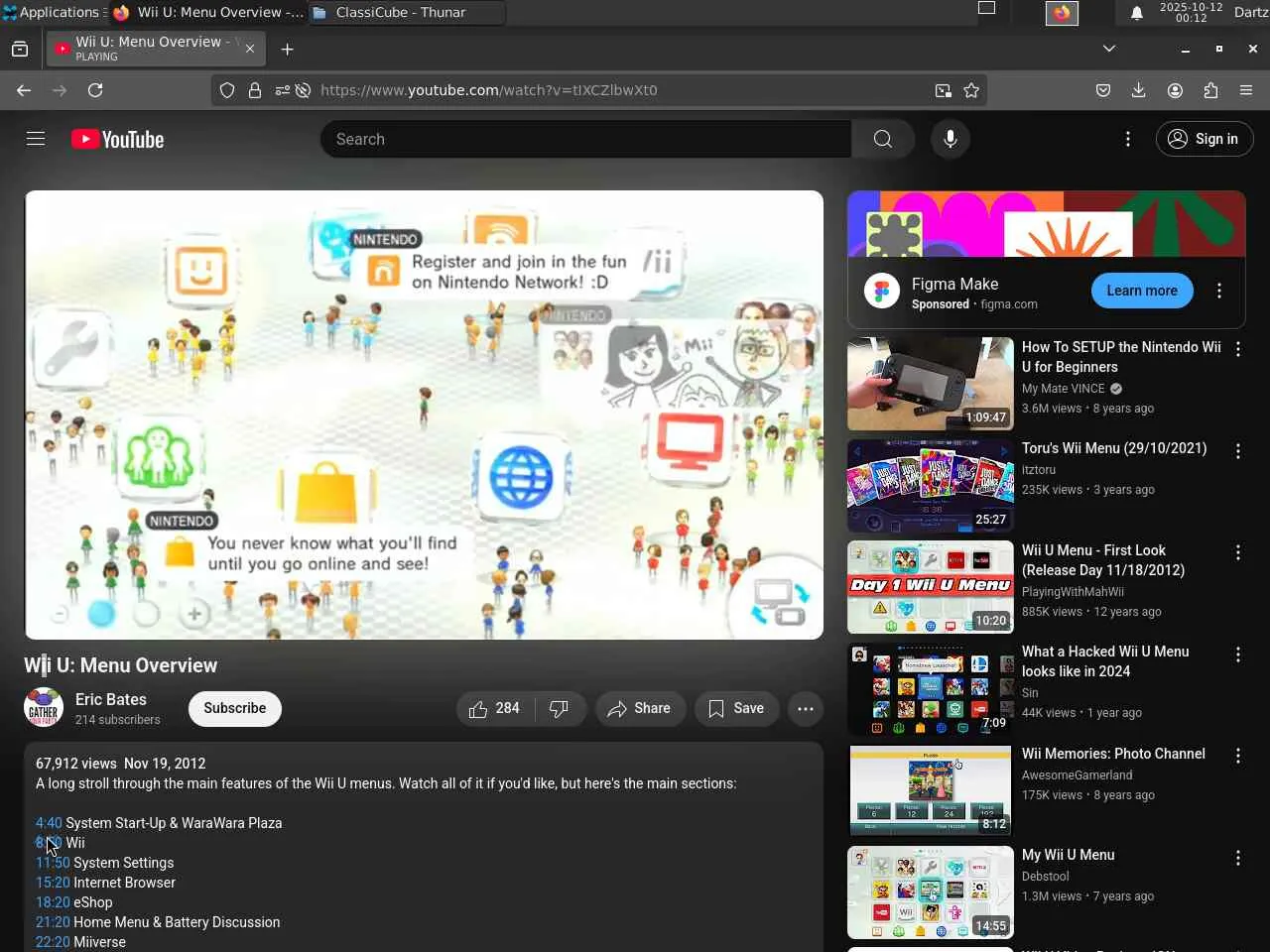Close the Wii U: Menu Overview tab
Viewport: 1270px width, 952px height.
[x=250, y=49]
